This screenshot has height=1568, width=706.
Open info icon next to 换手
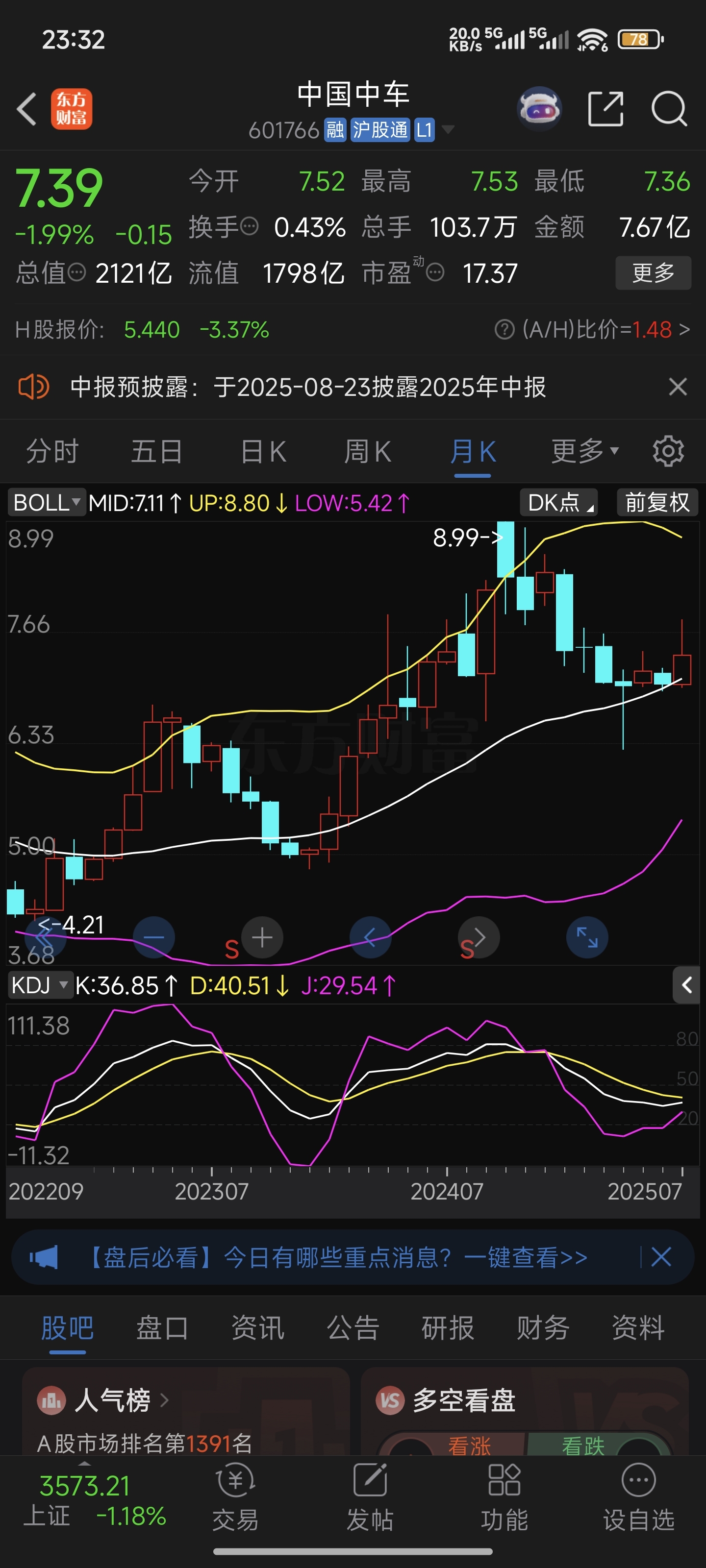click(x=250, y=227)
